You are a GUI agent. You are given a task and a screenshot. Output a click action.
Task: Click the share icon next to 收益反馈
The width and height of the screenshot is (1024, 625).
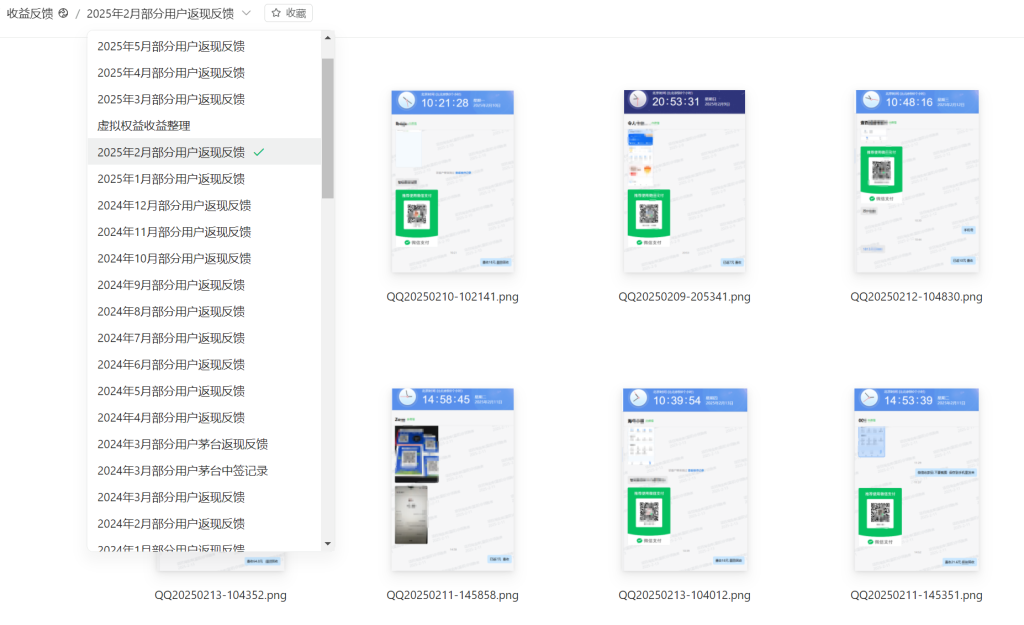click(63, 13)
